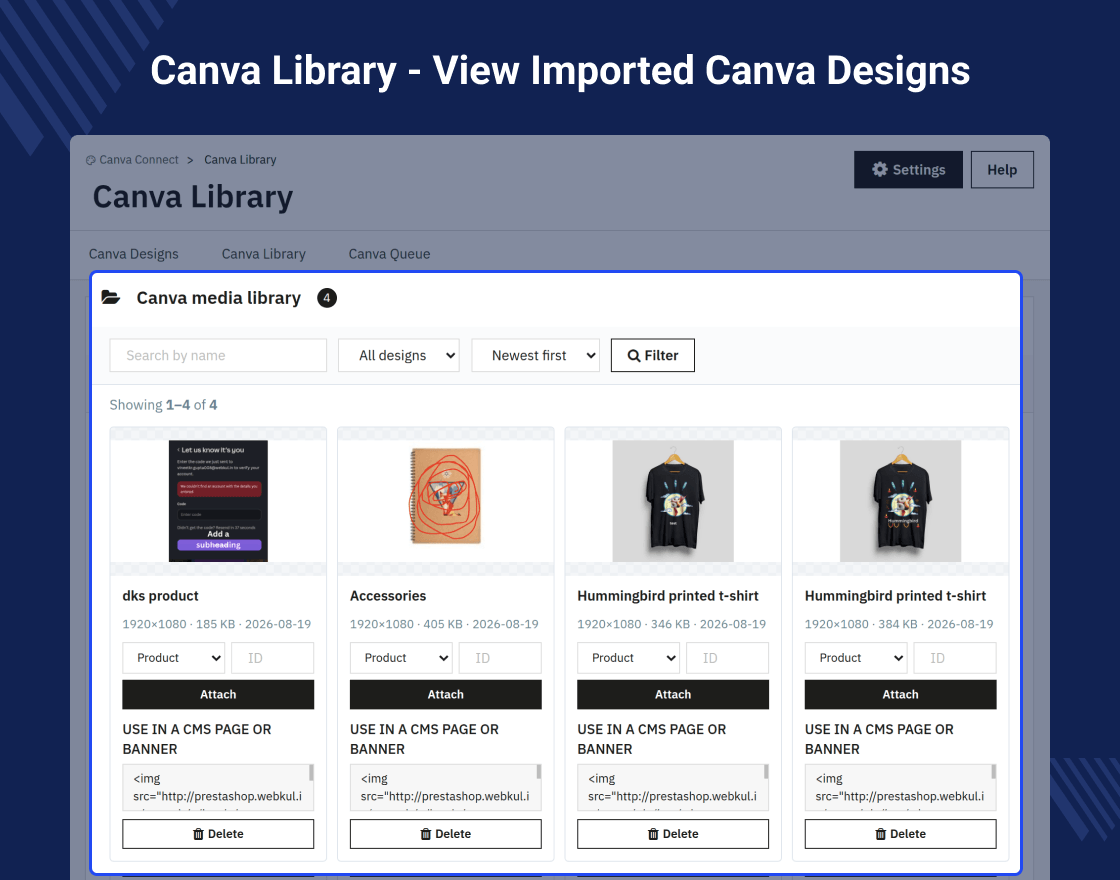Open the Help page
This screenshot has width=1120, height=880.
pos(1002,170)
